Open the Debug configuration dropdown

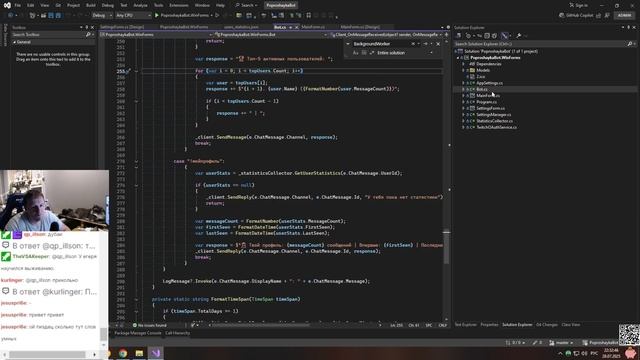coord(102,16)
